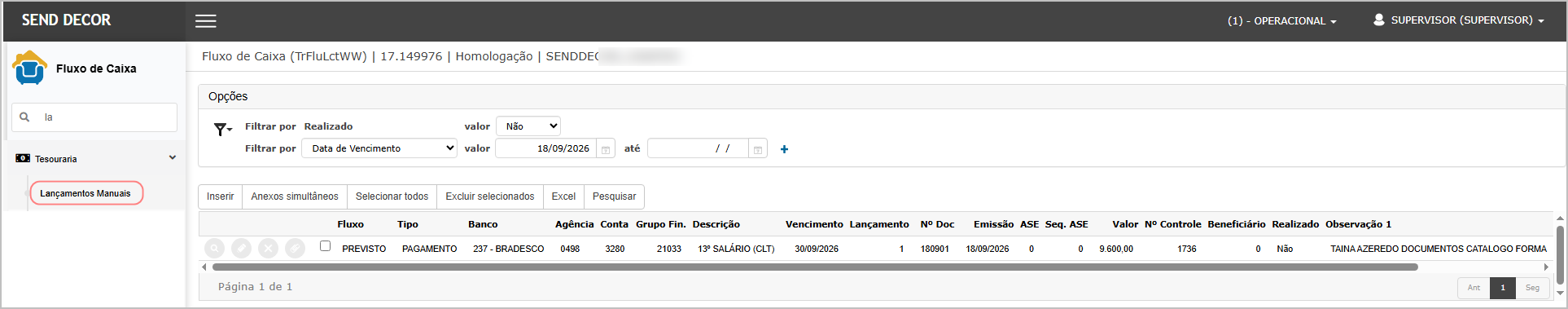
Task: Go to the Ant (previous) page
Action: point(1474,288)
